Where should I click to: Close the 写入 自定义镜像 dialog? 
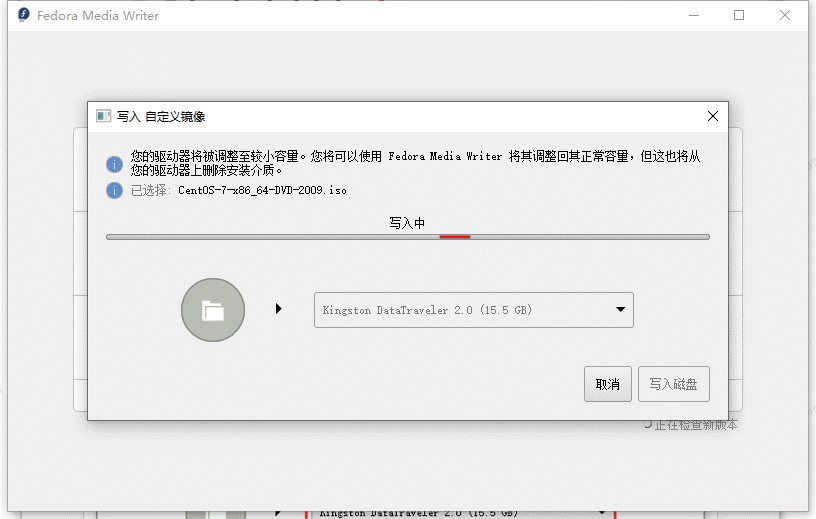[x=713, y=116]
